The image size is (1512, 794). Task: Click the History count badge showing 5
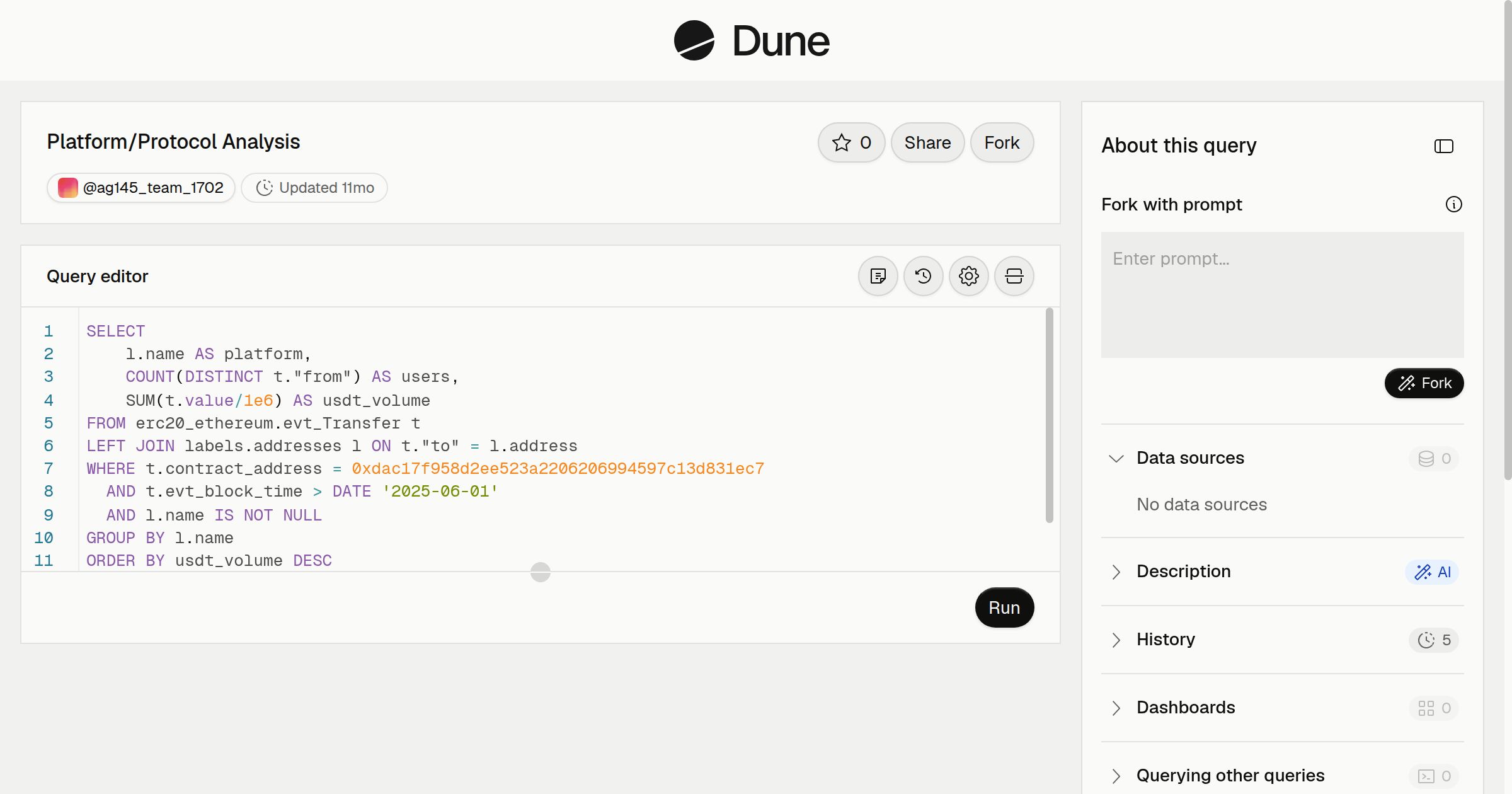1434,640
